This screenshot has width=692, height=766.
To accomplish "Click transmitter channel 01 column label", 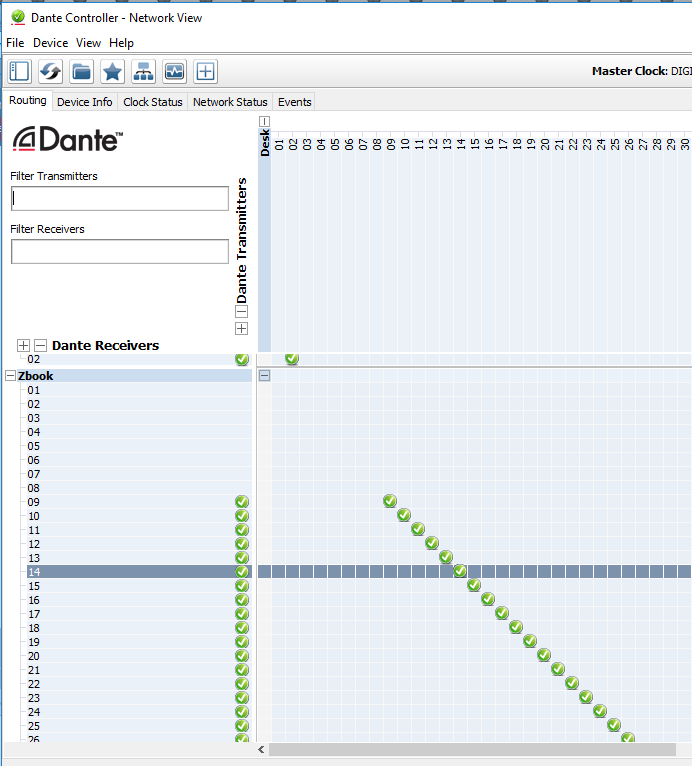I will (279, 144).
